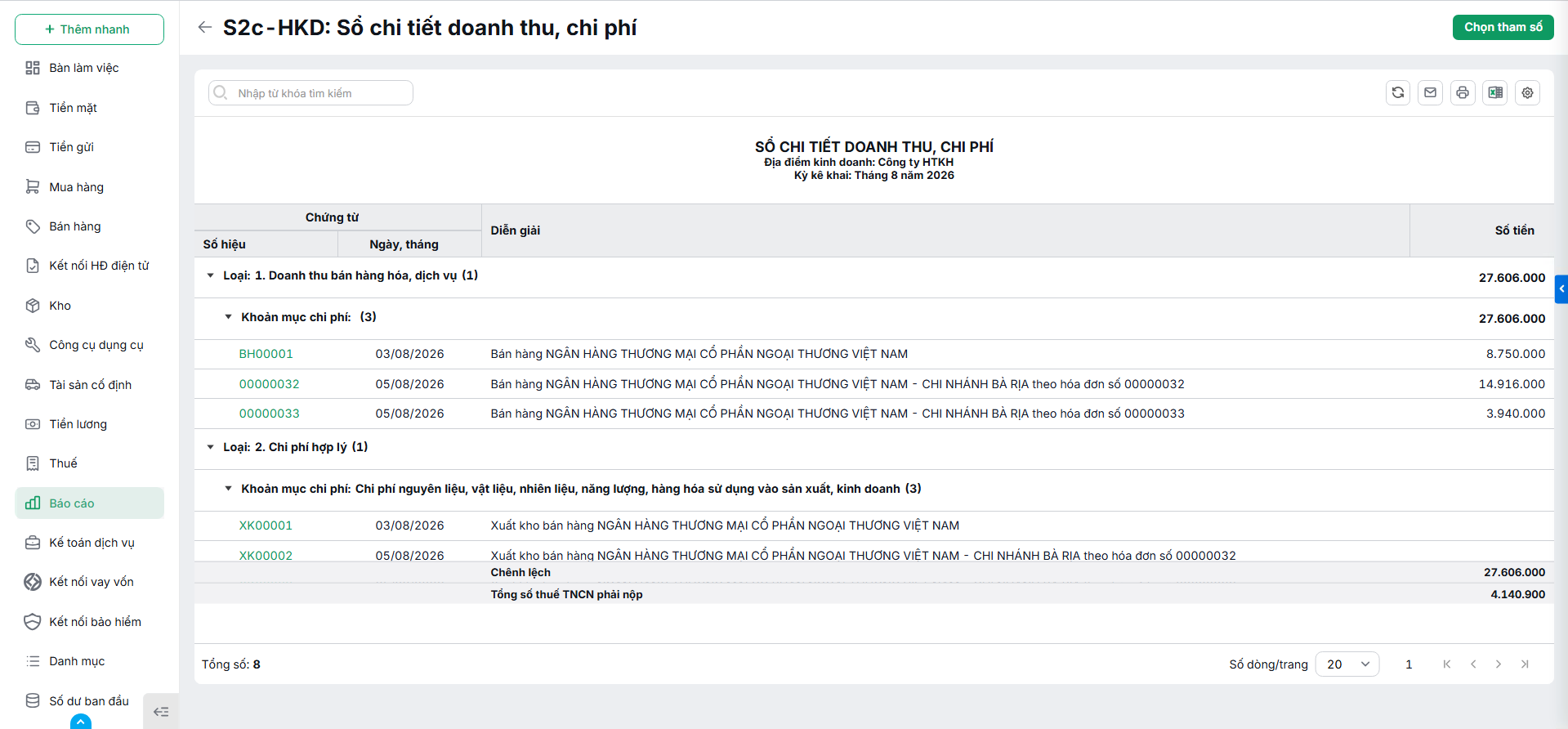The height and width of the screenshot is (729, 1568).
Task: Send the report by email icon
Action: (1430, 92)
